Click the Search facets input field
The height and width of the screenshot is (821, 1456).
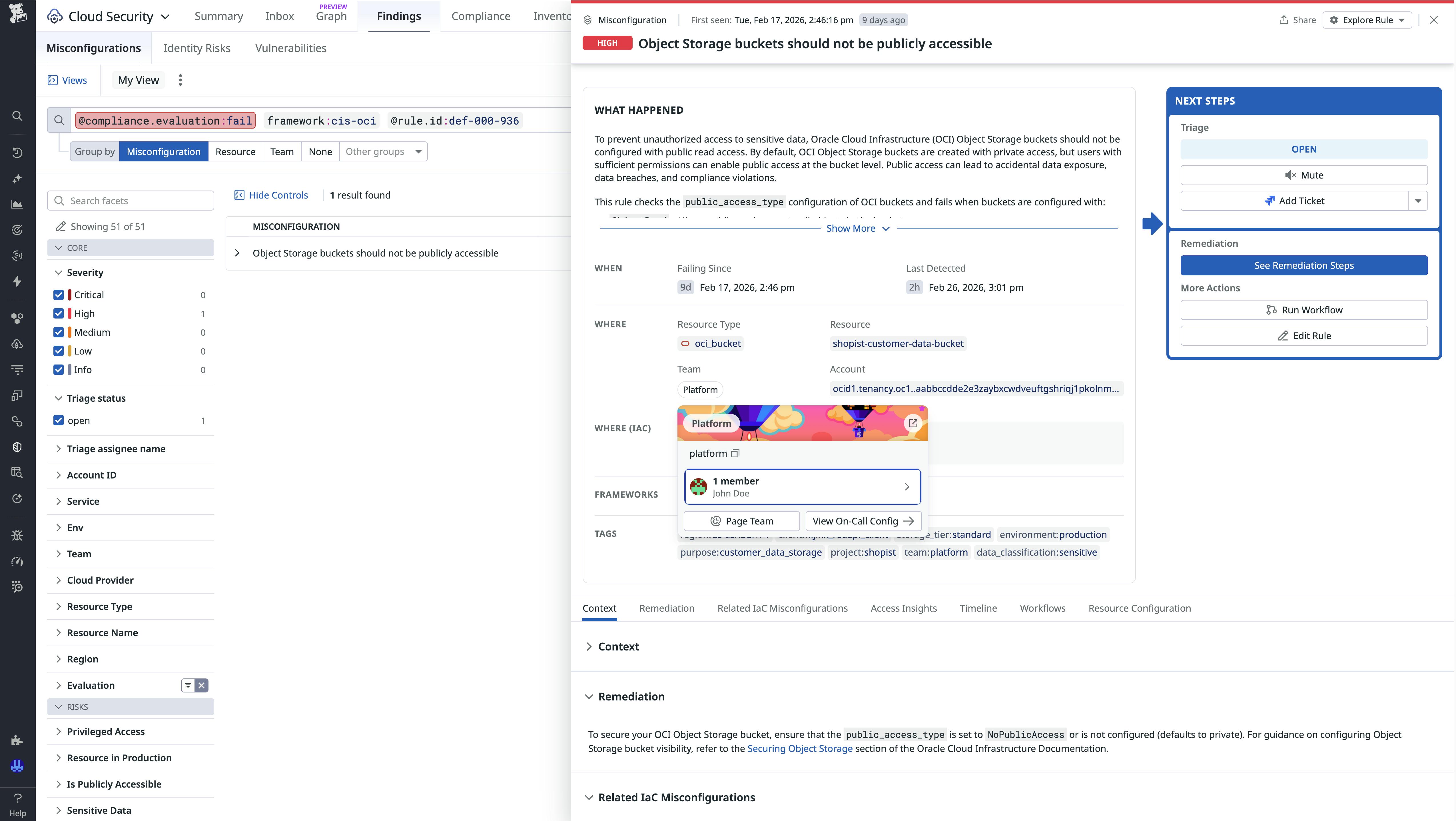click(x=130, y=200)
